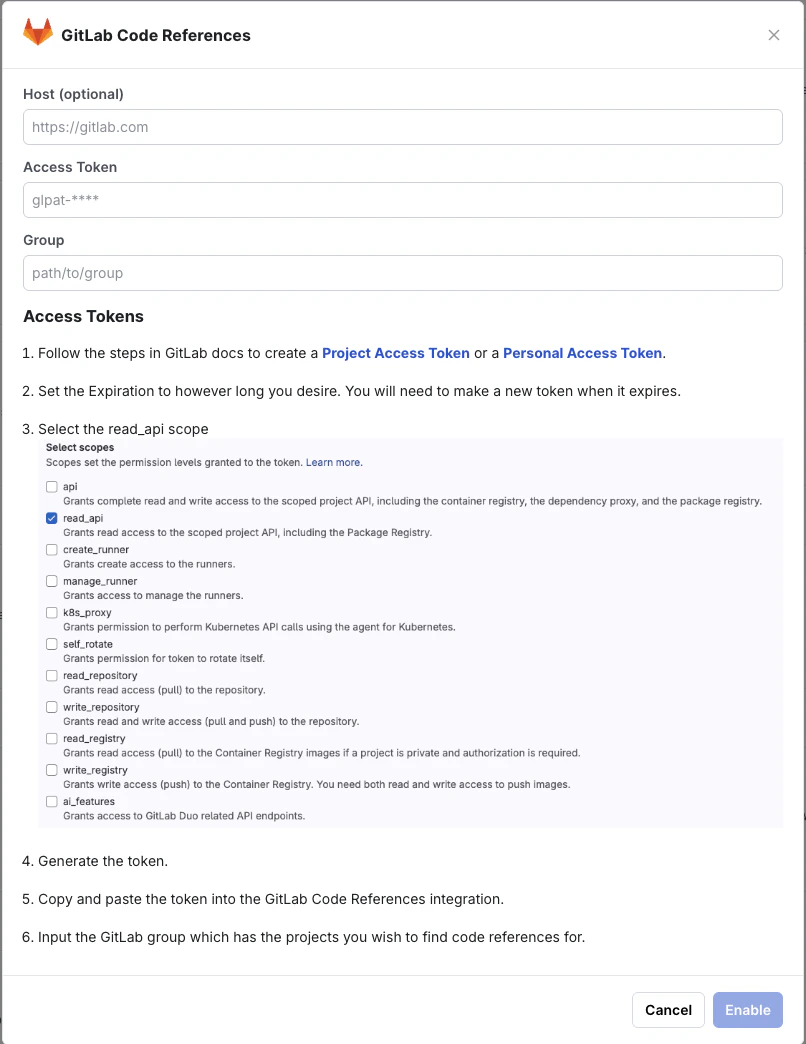Enable the read_repository scope

click(51, 675)
